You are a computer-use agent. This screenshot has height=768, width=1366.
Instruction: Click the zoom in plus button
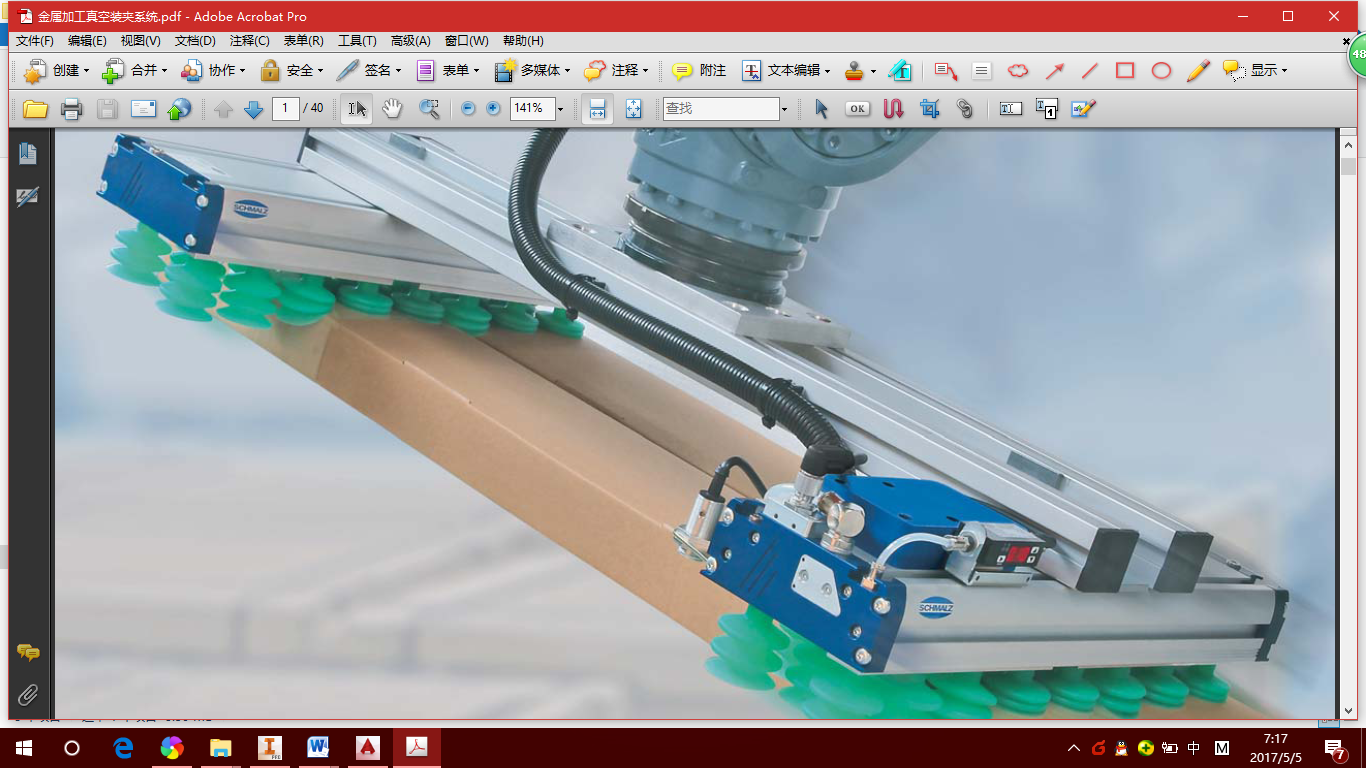click(493, 108)
